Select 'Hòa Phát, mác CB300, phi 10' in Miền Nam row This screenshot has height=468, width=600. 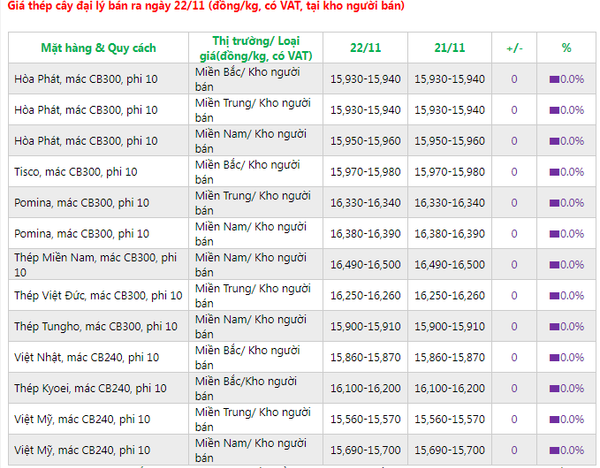point(86,141)
